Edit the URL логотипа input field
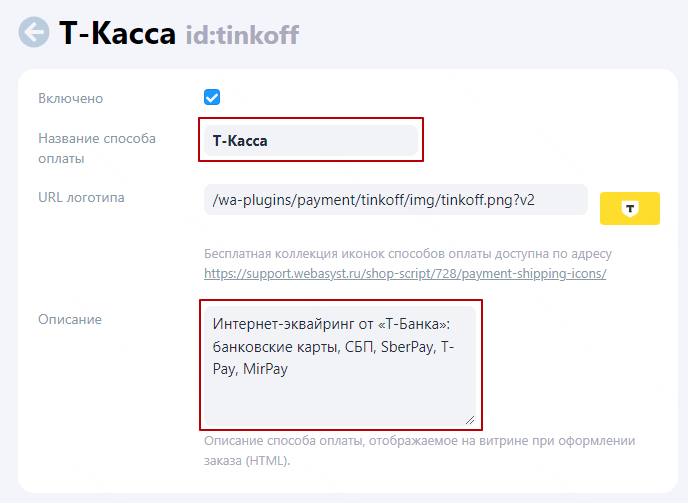 (x=396, y=200)
